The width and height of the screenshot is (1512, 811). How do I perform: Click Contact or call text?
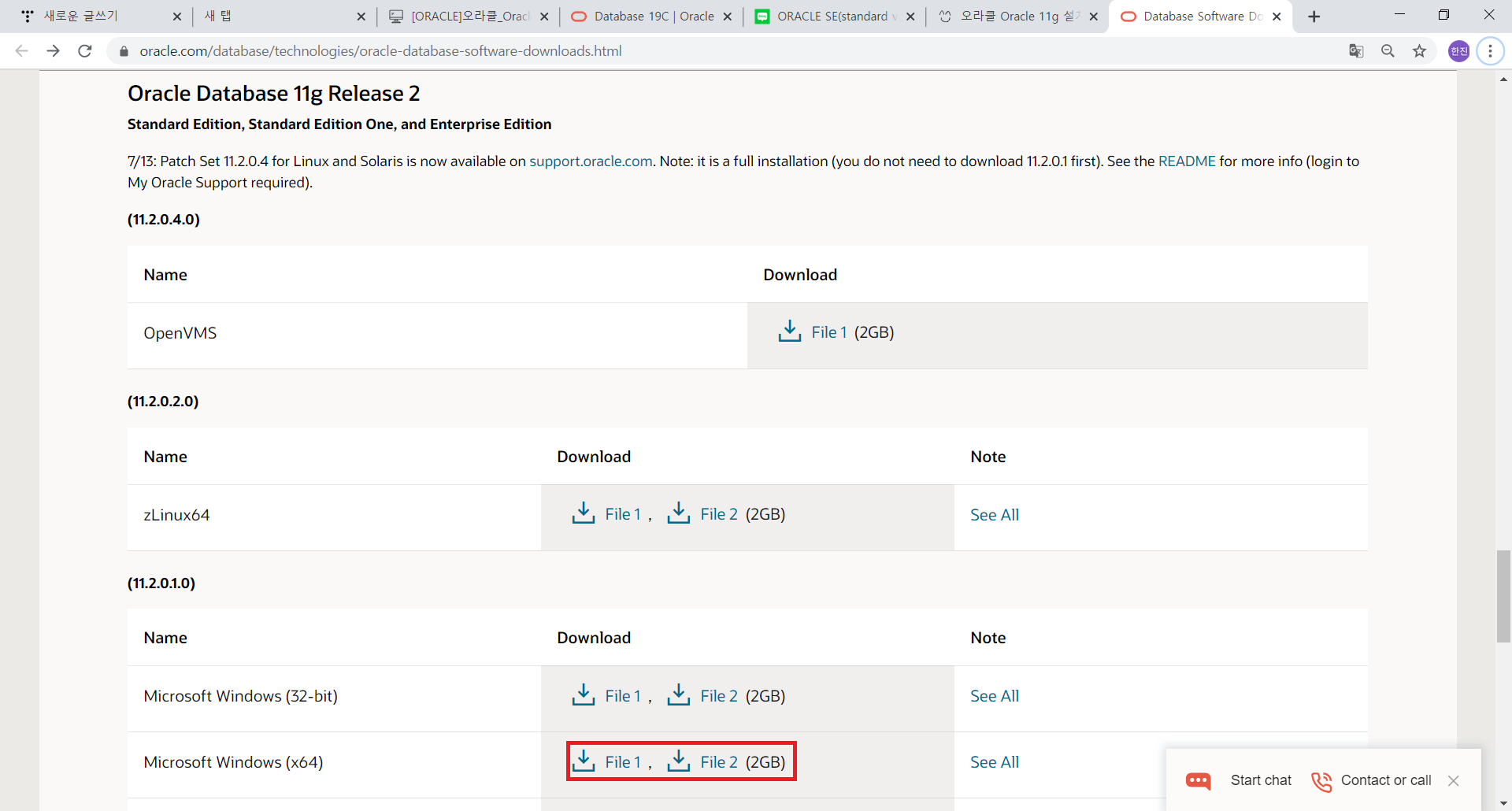pyautogui.click(x=1386, y=780)
